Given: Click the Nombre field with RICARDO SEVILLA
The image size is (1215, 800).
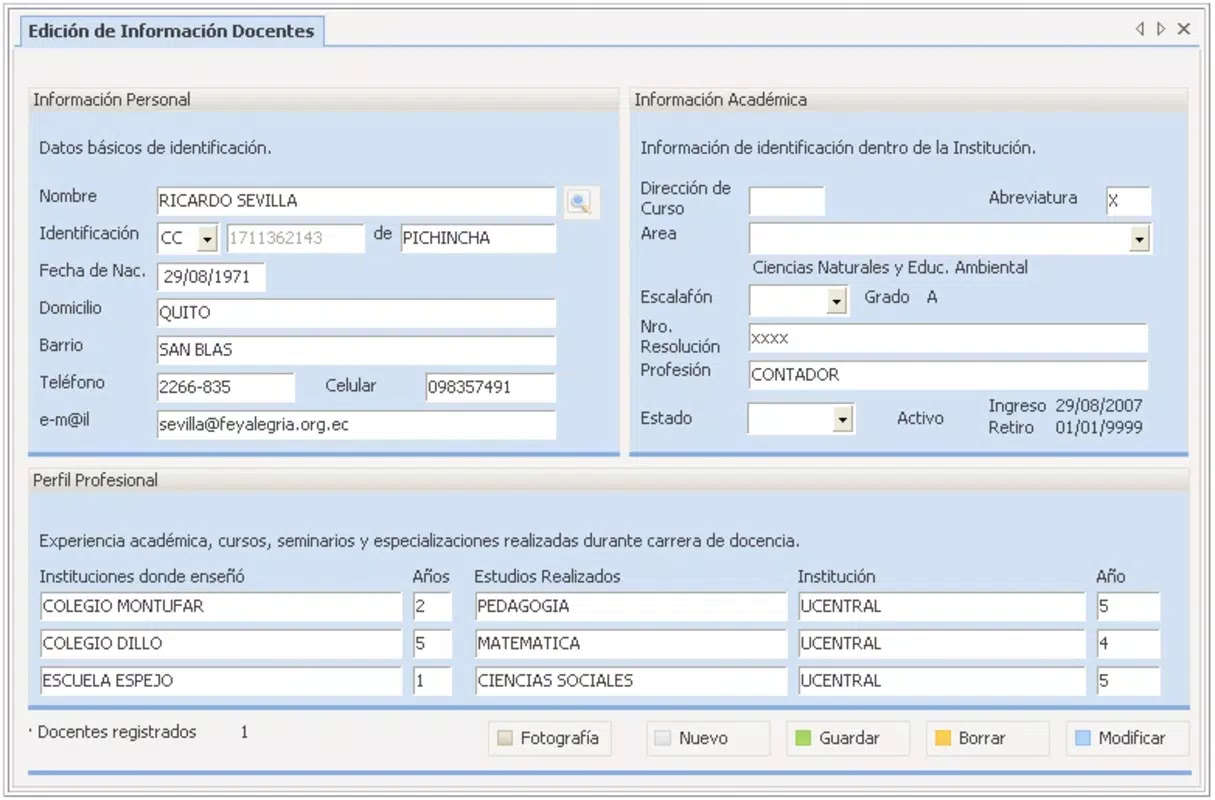Looking at the screenshot, I should pyautogui.click(x=356, y=201).
